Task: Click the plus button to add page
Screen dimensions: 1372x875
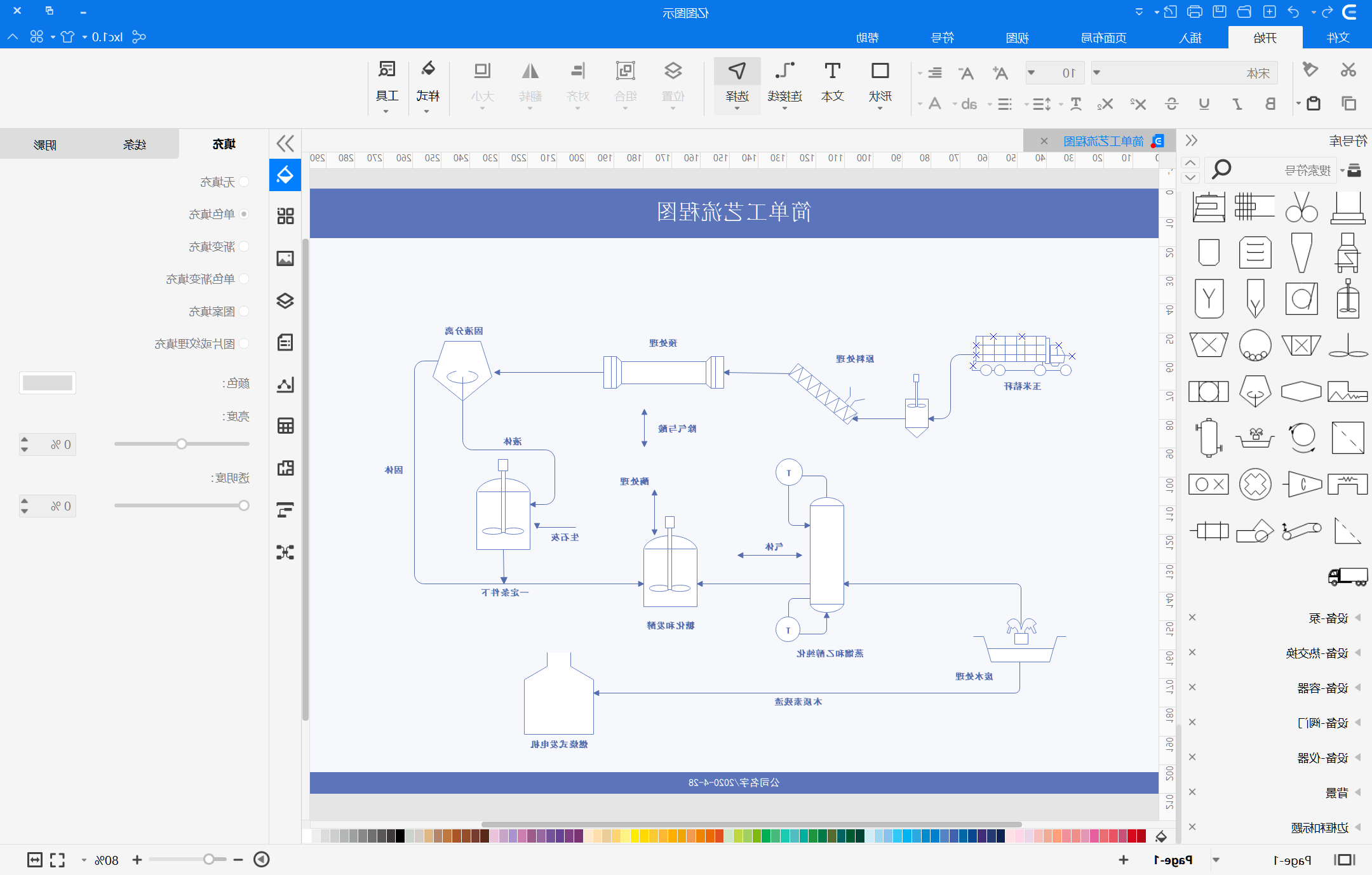Action: click(x=1124, y=860)
